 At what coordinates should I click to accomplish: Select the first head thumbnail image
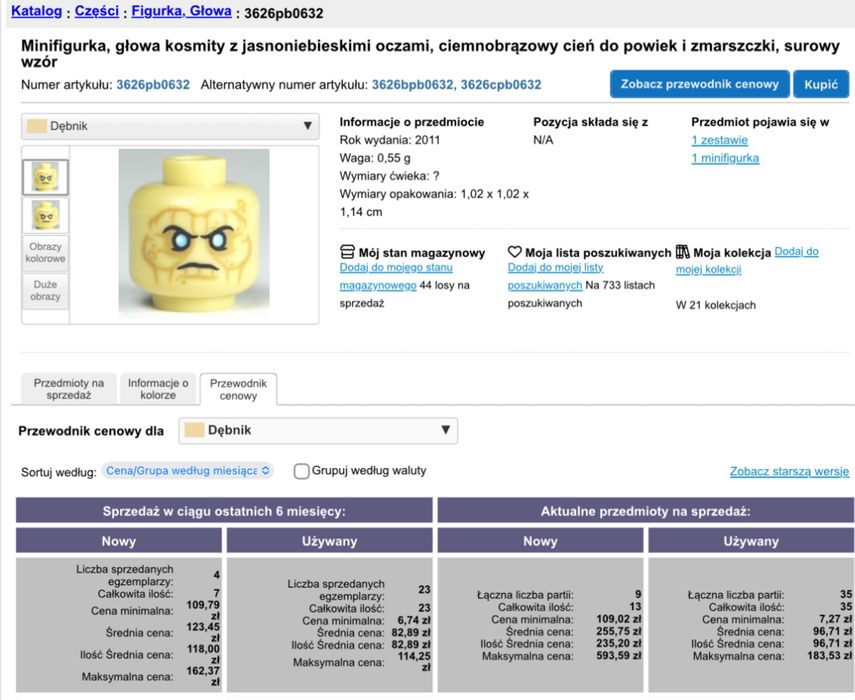point(45,177)
